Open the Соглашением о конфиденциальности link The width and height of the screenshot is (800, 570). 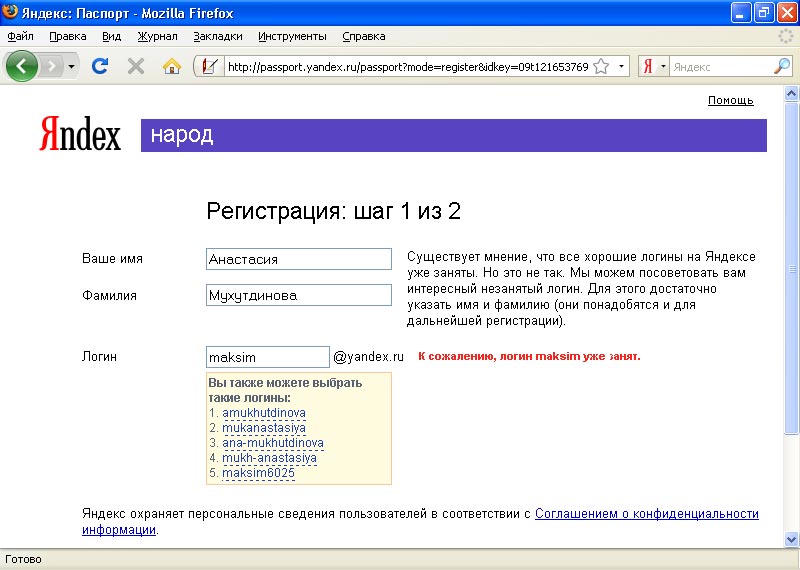click(x=646, y=514)
